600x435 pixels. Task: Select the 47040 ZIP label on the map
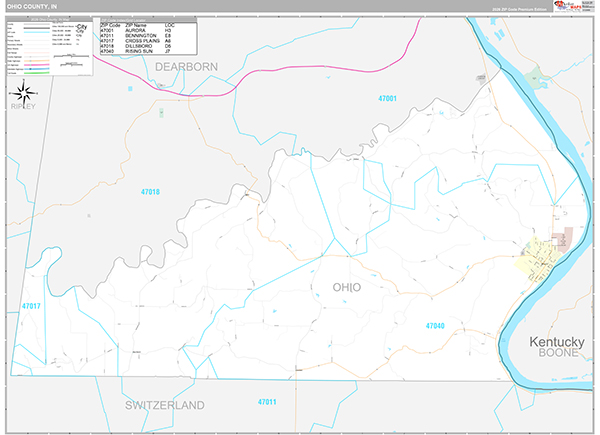pos(435,325)
